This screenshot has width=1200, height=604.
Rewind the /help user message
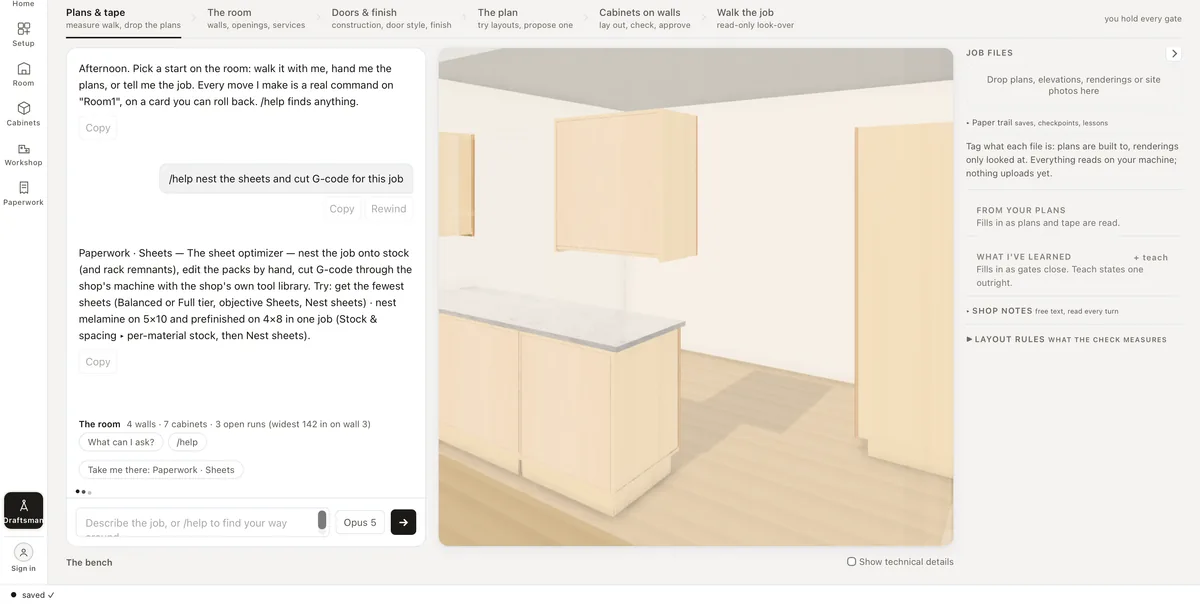click(x=388, y=209)
